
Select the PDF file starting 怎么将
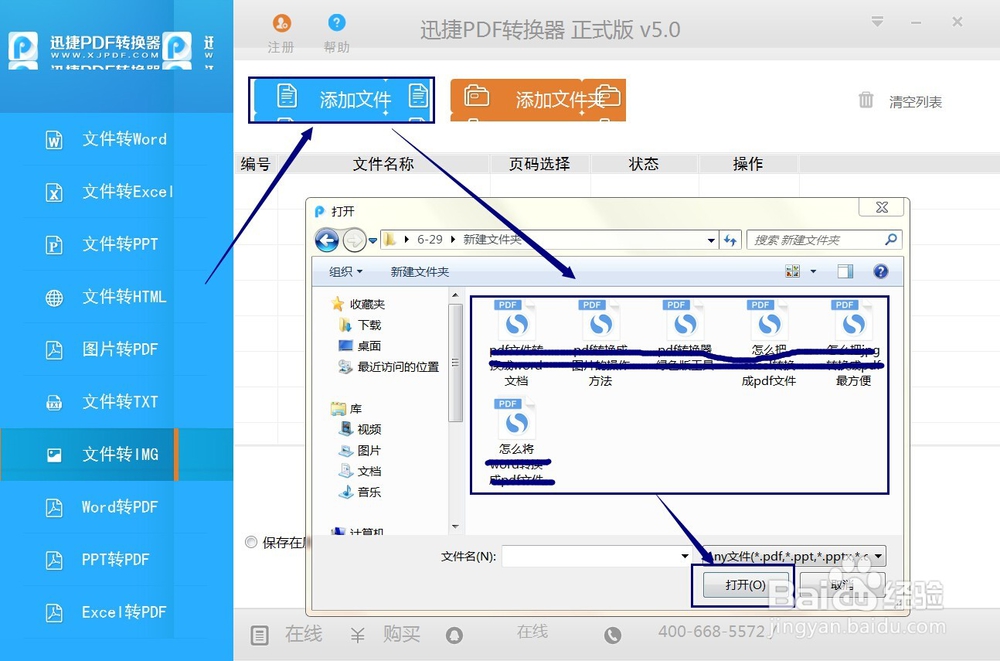click(517, 442)
